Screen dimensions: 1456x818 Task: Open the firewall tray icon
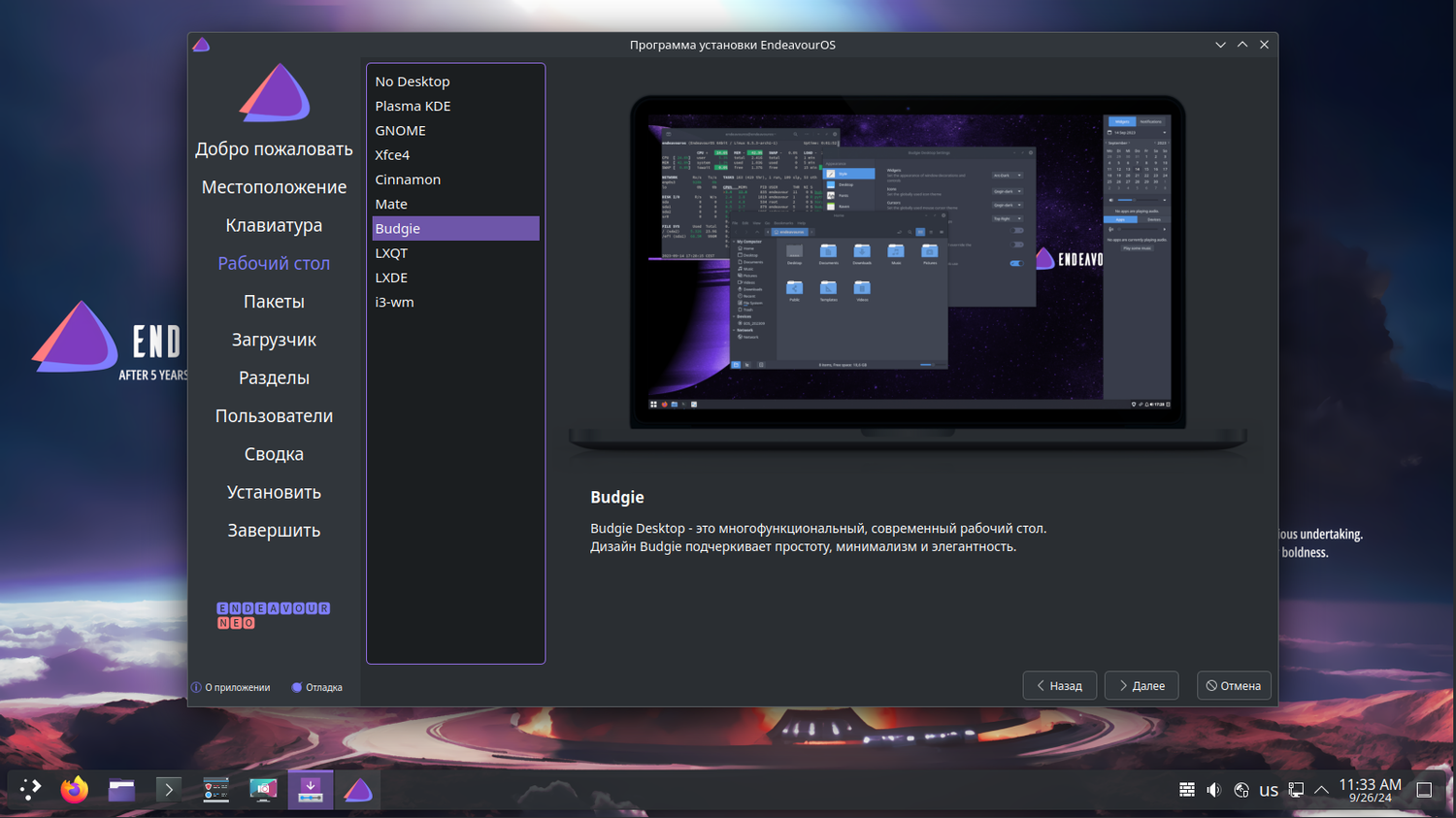point(1186,790)
